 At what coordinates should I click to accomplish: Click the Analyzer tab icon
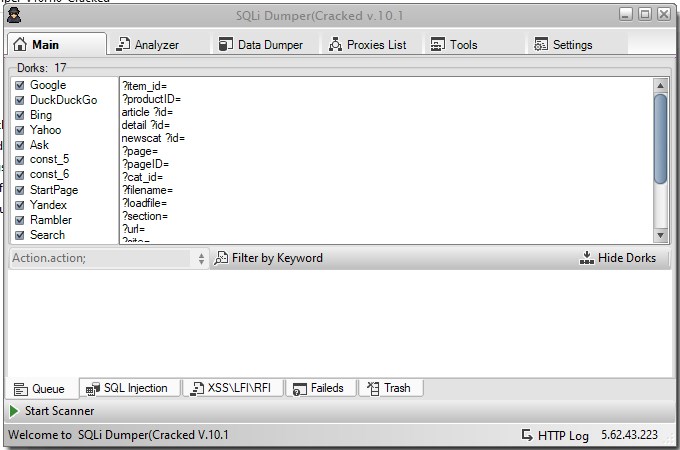point(123,44)
